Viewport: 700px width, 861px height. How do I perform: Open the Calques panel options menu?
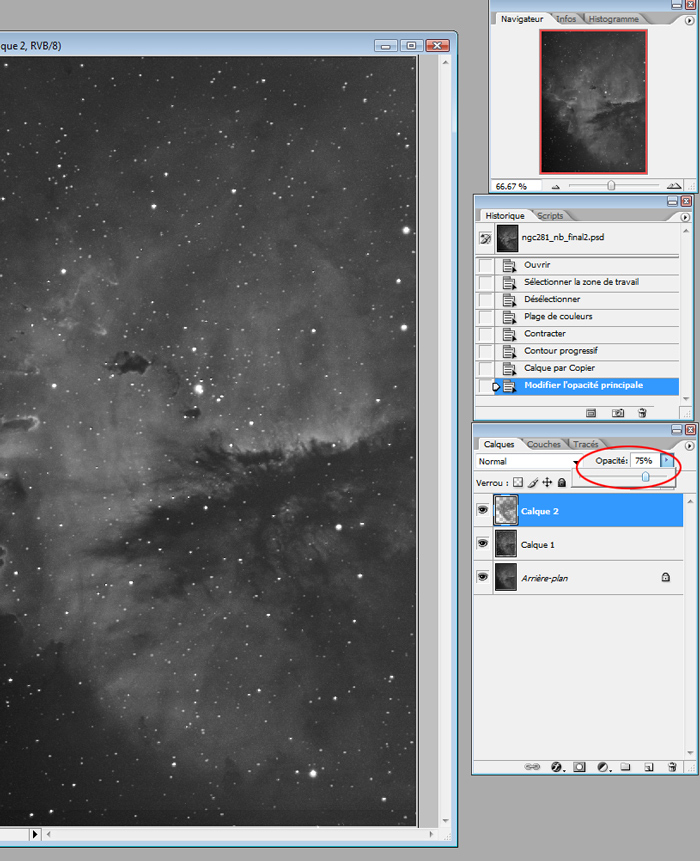[x=689, y=446]
